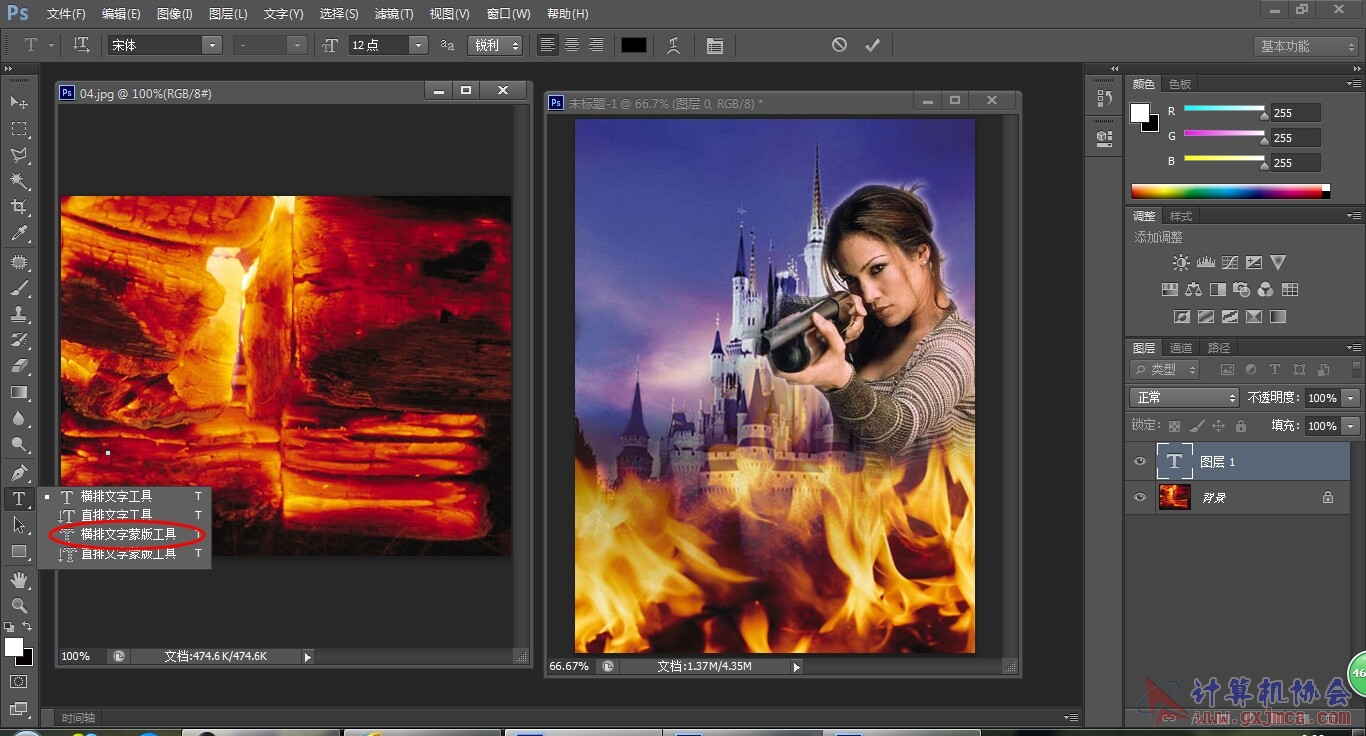Select the Eraser tool
This screenshot has width=1366, height=736.
[x=19, y=366]
